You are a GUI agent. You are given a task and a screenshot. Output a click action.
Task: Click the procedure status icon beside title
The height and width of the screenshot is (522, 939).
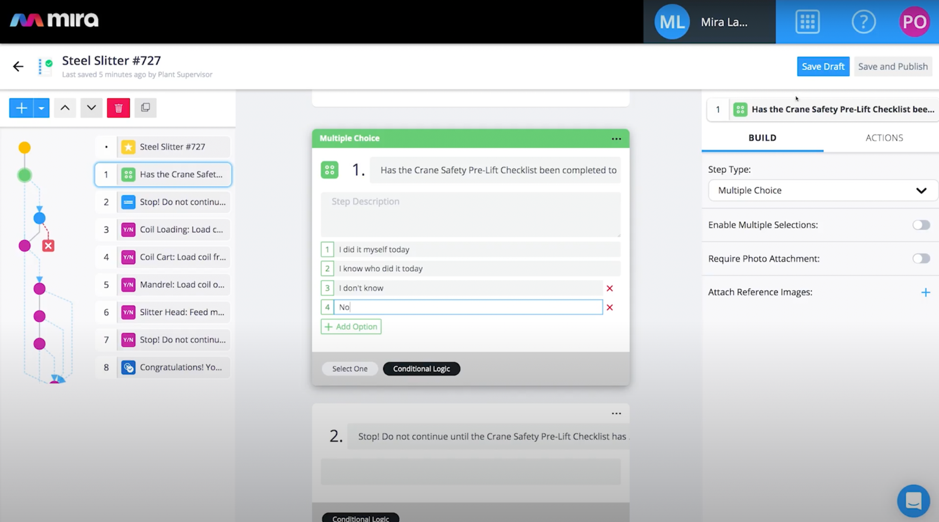(45, 66)
